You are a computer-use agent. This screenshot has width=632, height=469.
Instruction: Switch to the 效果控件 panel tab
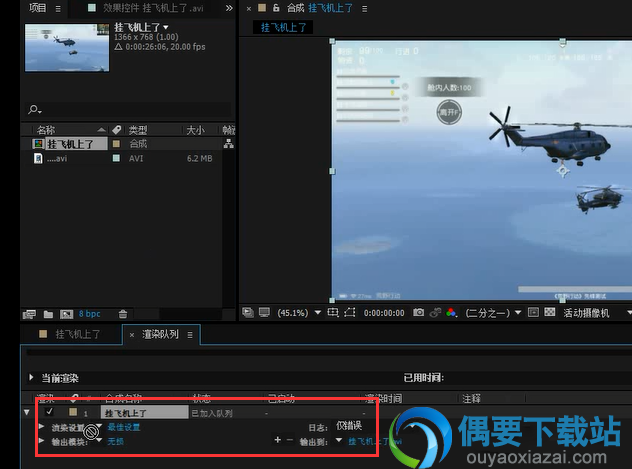pyautogui.click(x=153, y=8)
